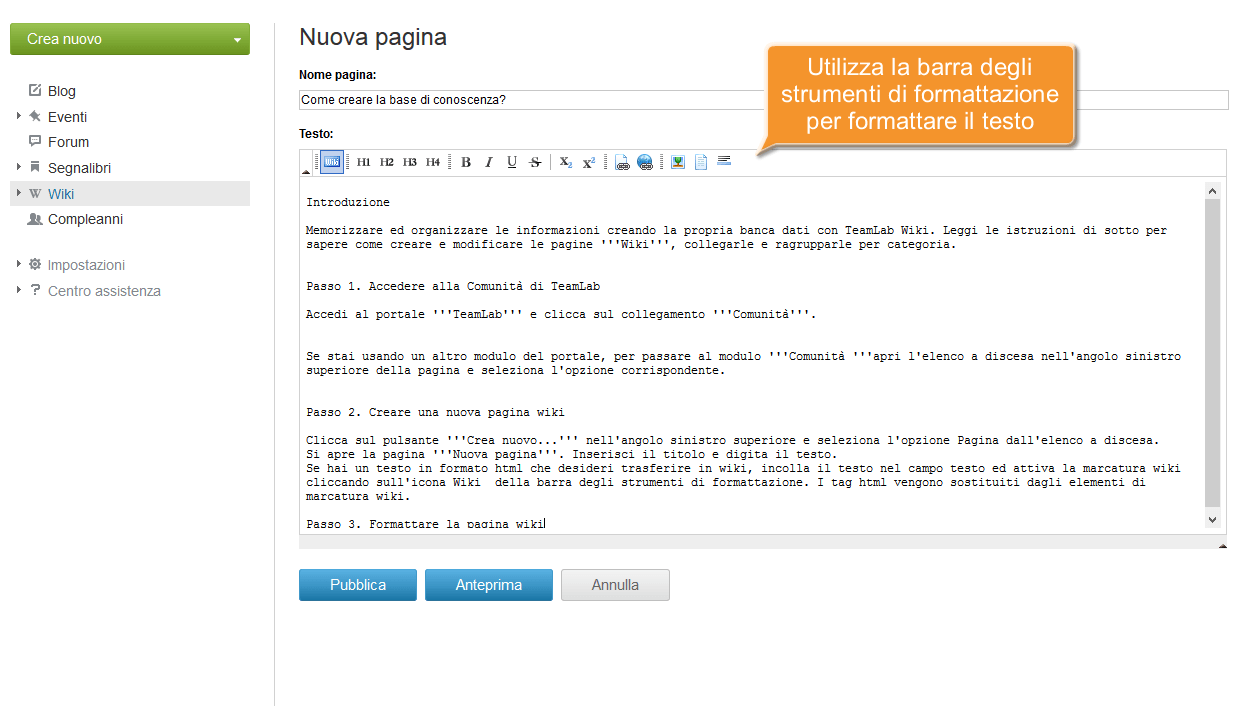Click the Compleanni people icon
1238x706 pixels.
pyautogui.click(x=35, y=219)
